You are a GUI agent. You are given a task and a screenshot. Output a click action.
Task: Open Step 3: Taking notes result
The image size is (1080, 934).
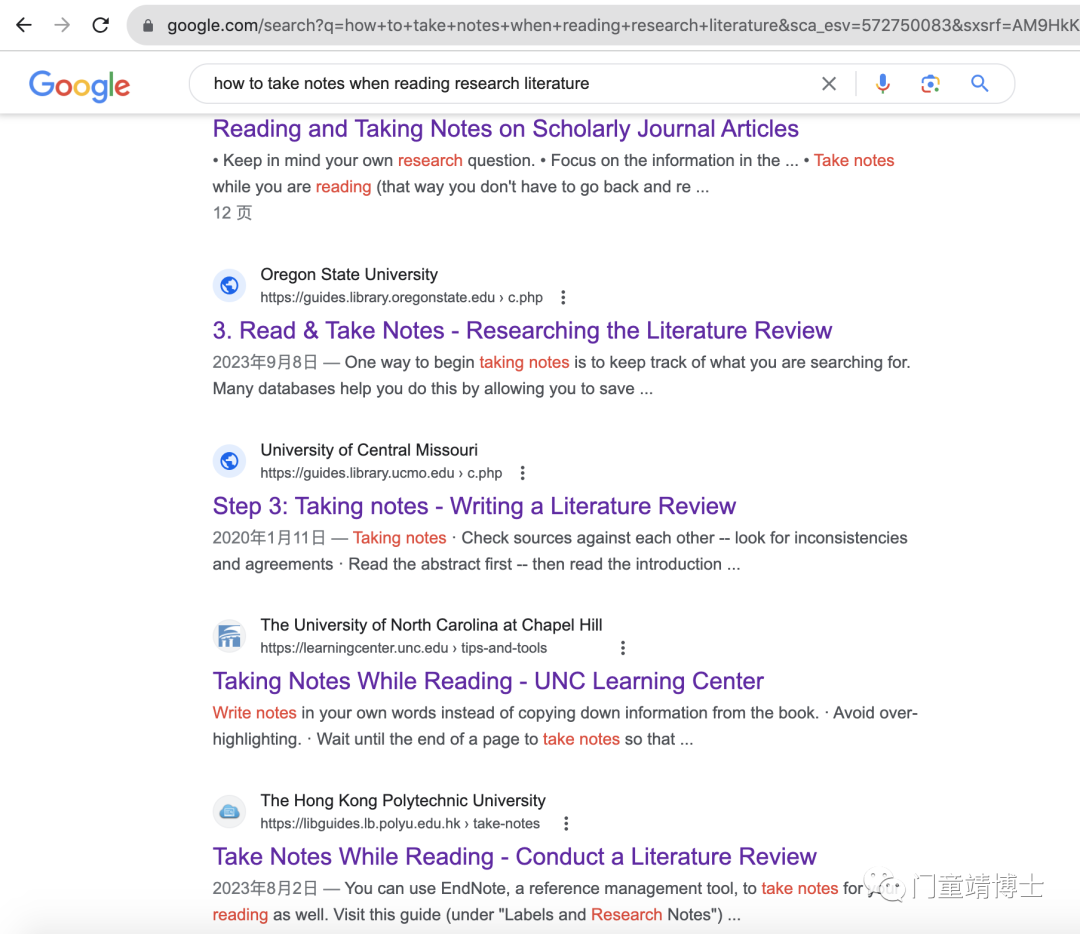pos(474,506)
